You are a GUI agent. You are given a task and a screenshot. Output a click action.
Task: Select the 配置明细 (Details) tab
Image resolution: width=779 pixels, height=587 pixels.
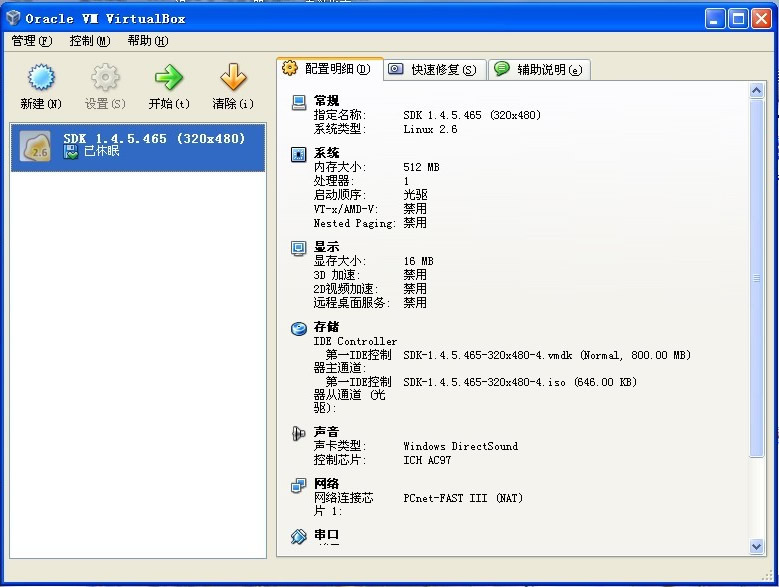tap(328, 69)
